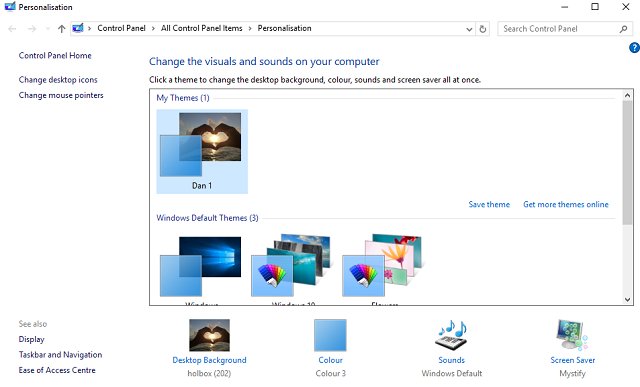The height and width of the screenshot is (387, 640).
Task: Click the magnifier icon in search box
Action: [x=623, y=29]
